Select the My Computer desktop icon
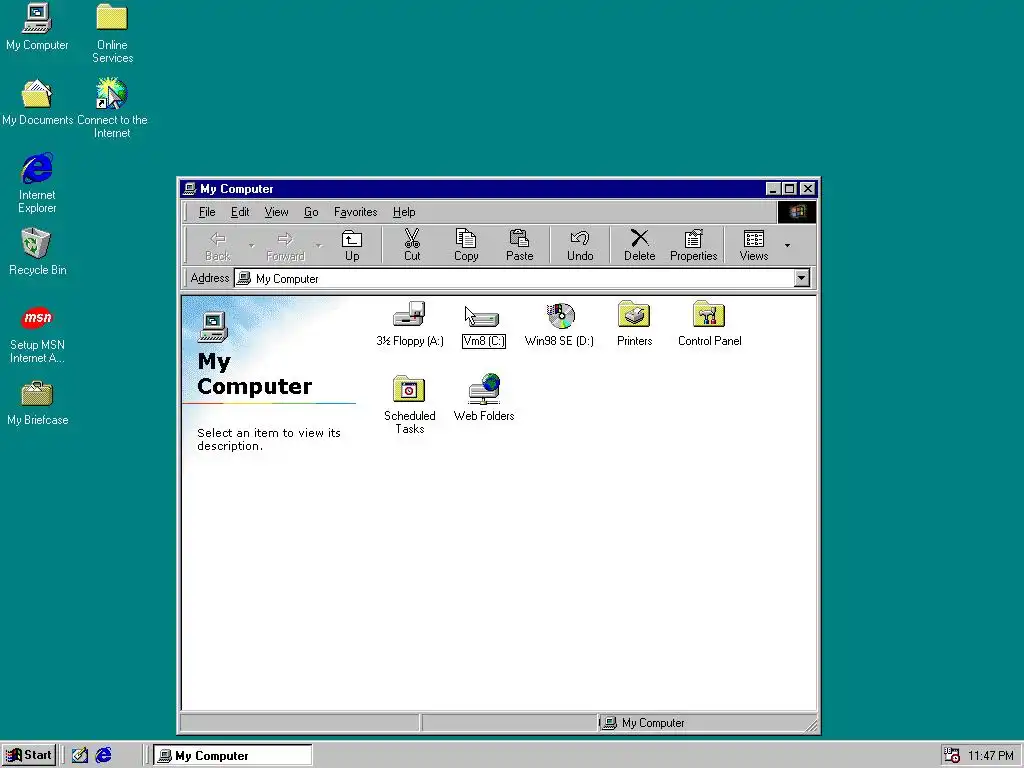The width and height of the screenshot is (1024, 768). click(37, 27)
